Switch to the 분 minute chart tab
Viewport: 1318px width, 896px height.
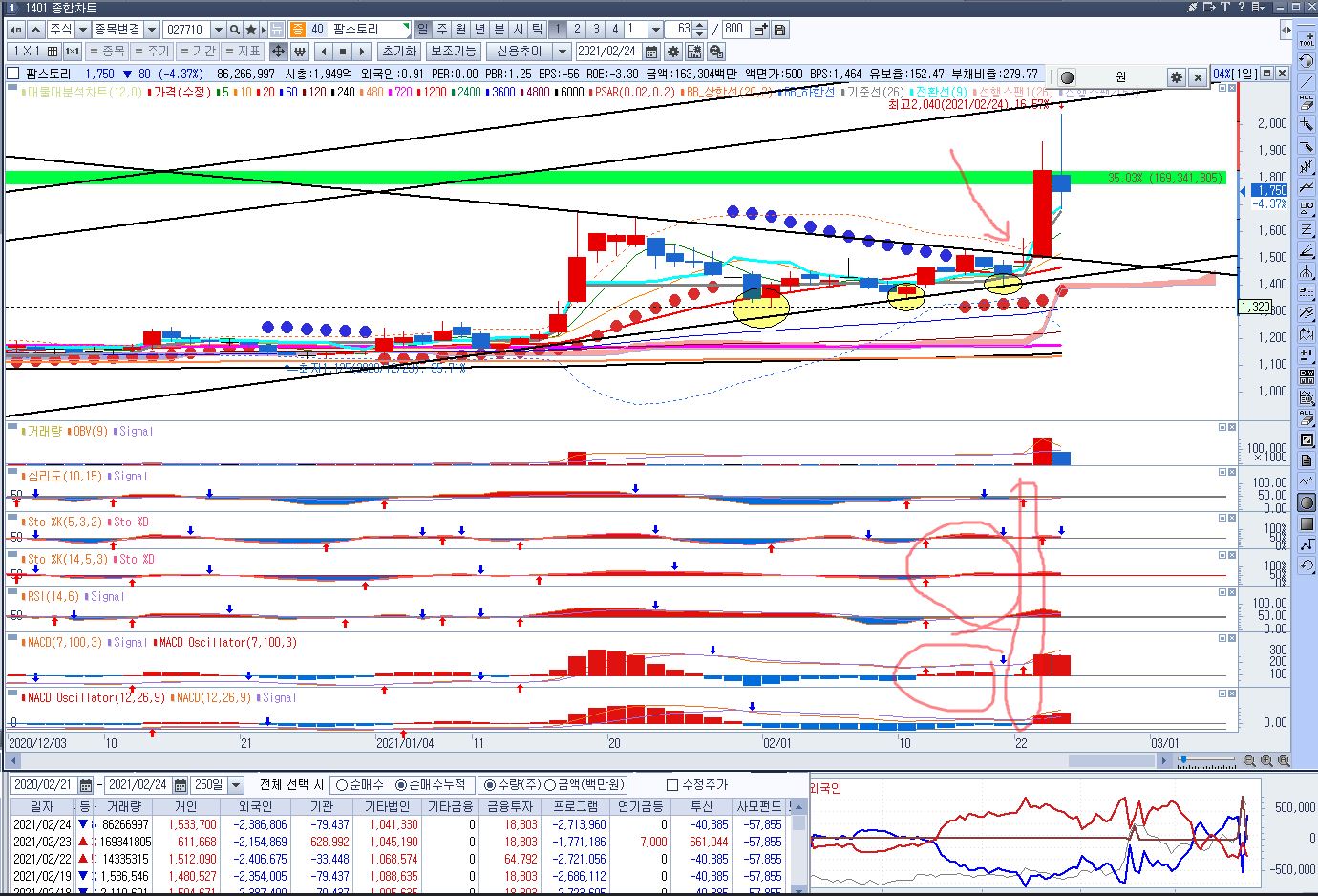coord(500,30)
